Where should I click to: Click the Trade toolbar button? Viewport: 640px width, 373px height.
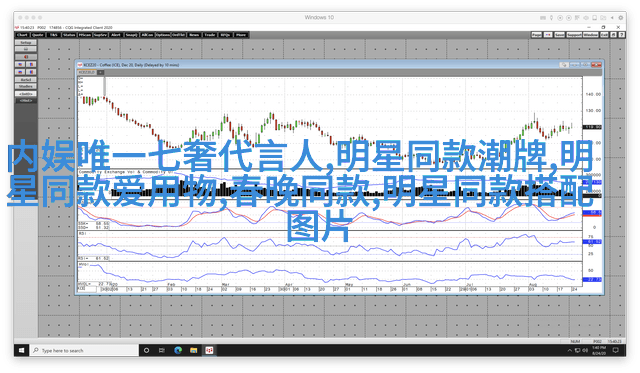click(210, 35)
